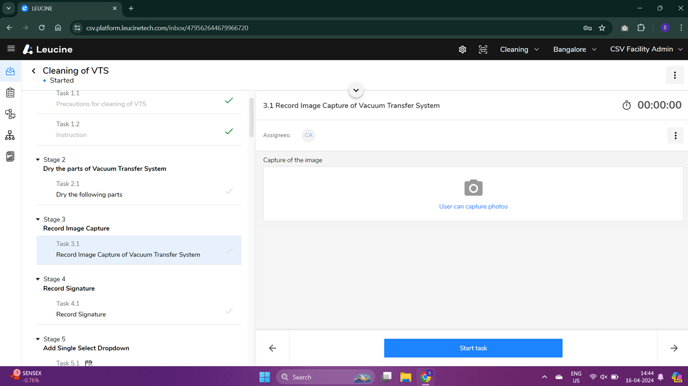Collapse Stage 2 triangle
The width and height of the screenshot is (688, 386).
(38, 160)
